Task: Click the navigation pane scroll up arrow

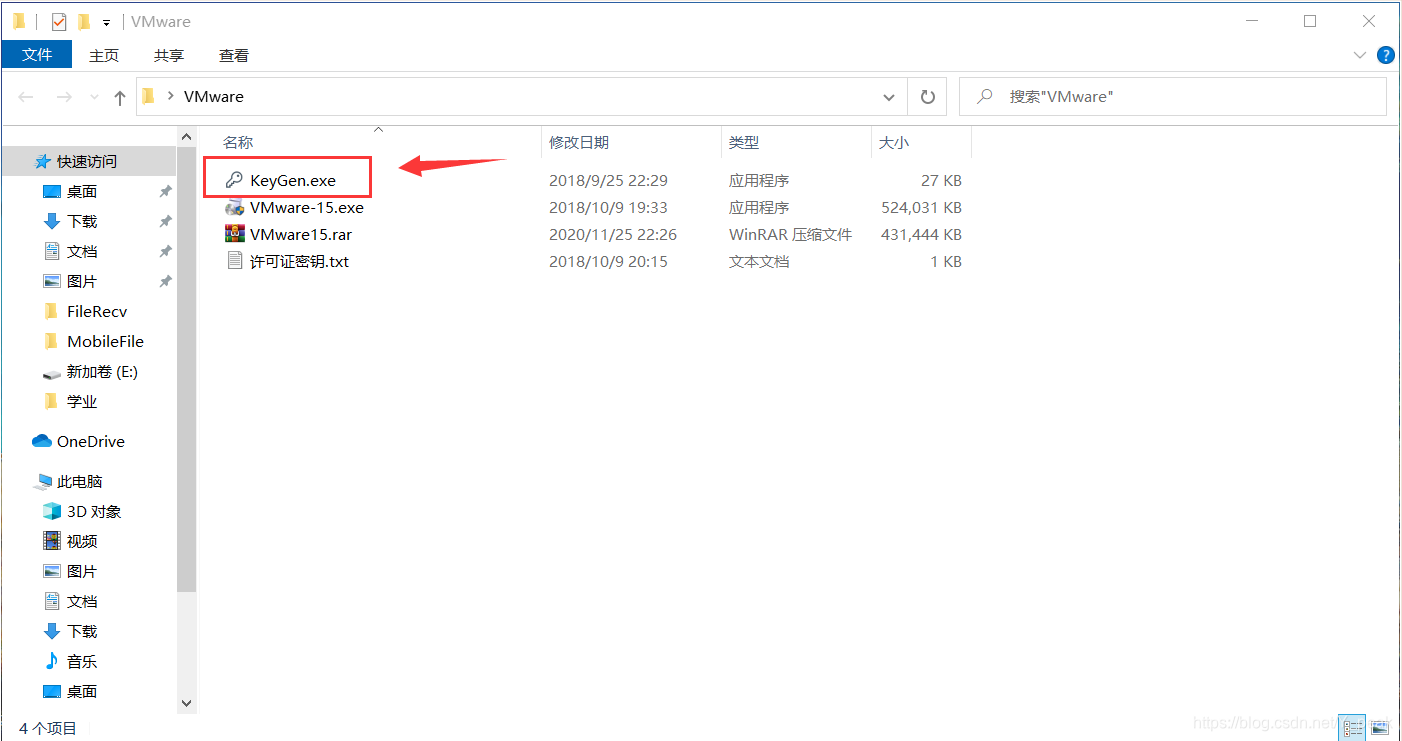Action: [186, 136]
